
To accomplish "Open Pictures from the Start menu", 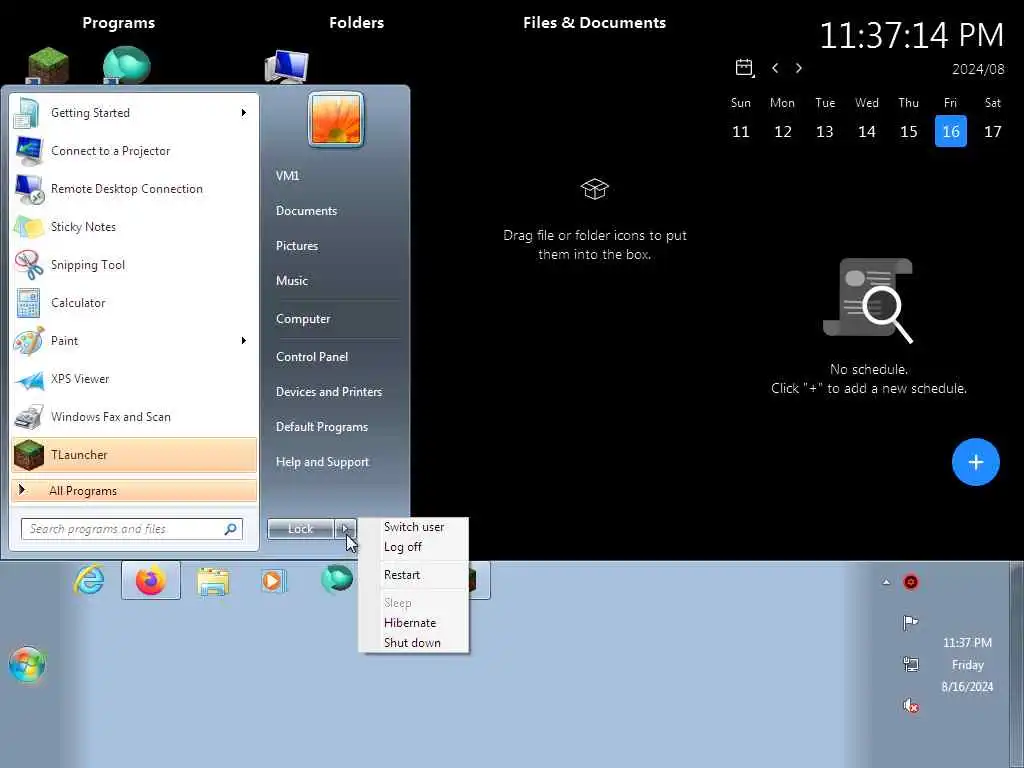I will [297, 246].
